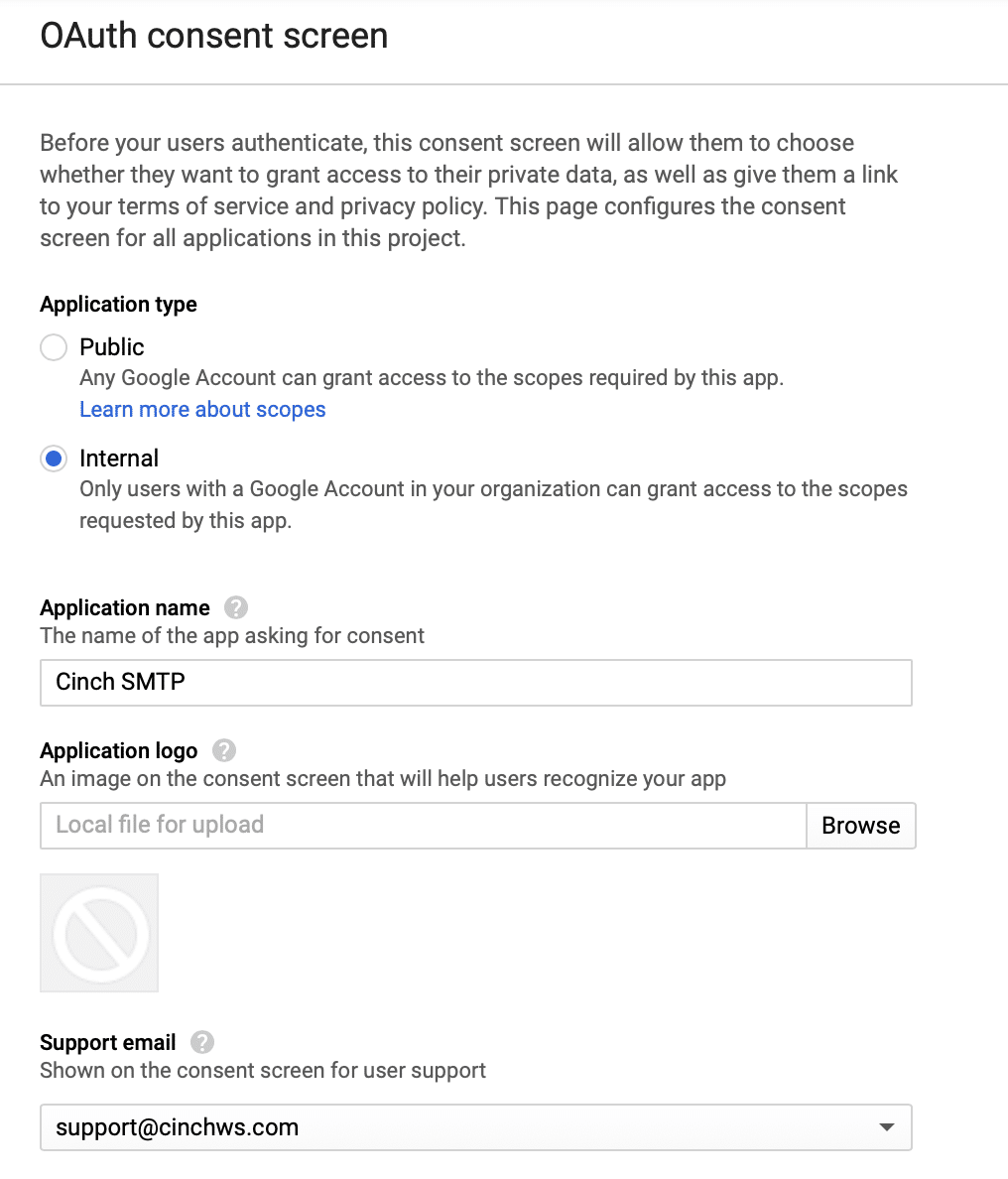Open the Learn more about scopes link
Screen dimensions: 1008x1179
point(202,410)
